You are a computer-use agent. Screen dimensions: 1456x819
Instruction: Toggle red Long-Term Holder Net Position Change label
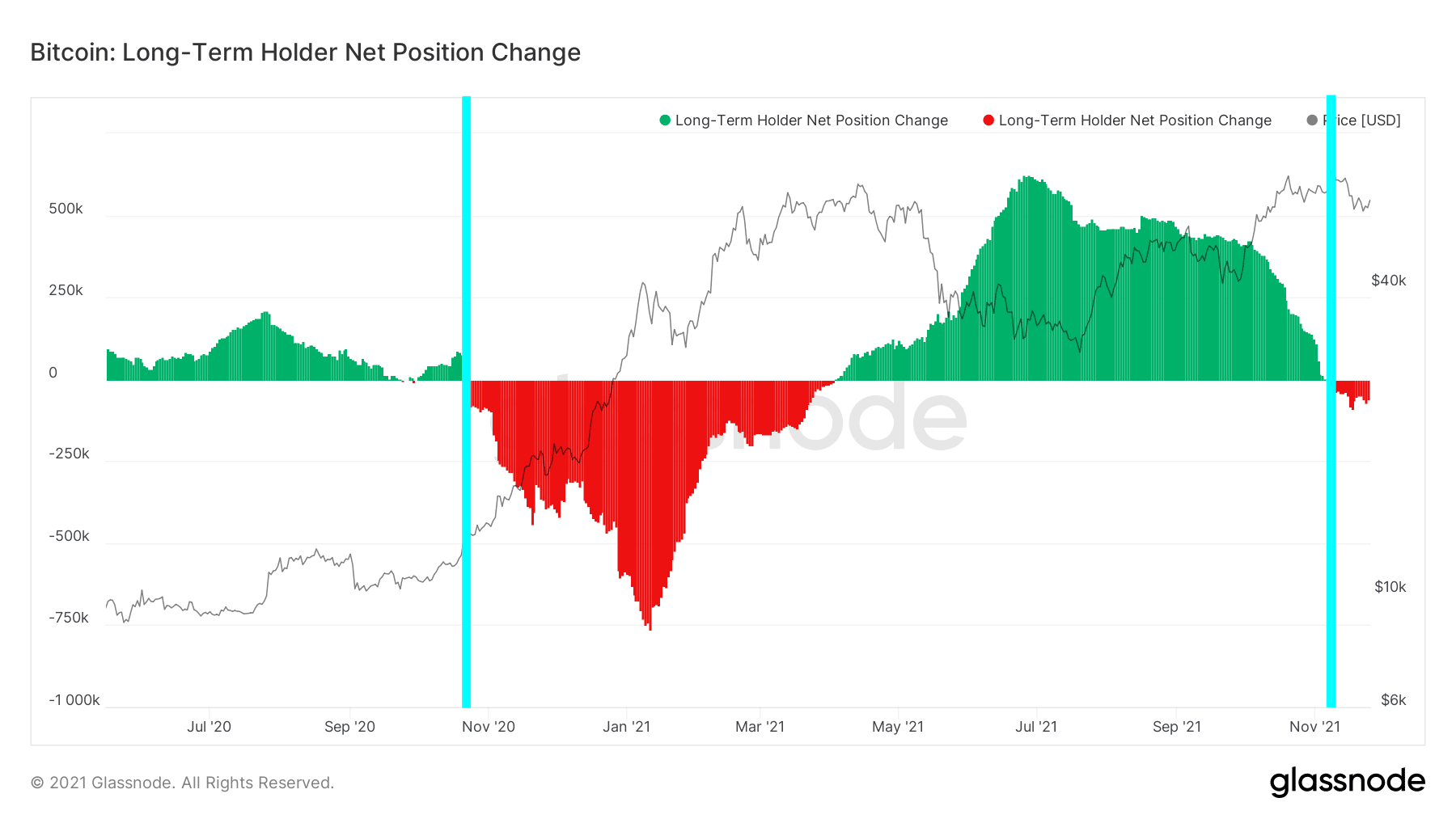click(x=1135, y=120)
